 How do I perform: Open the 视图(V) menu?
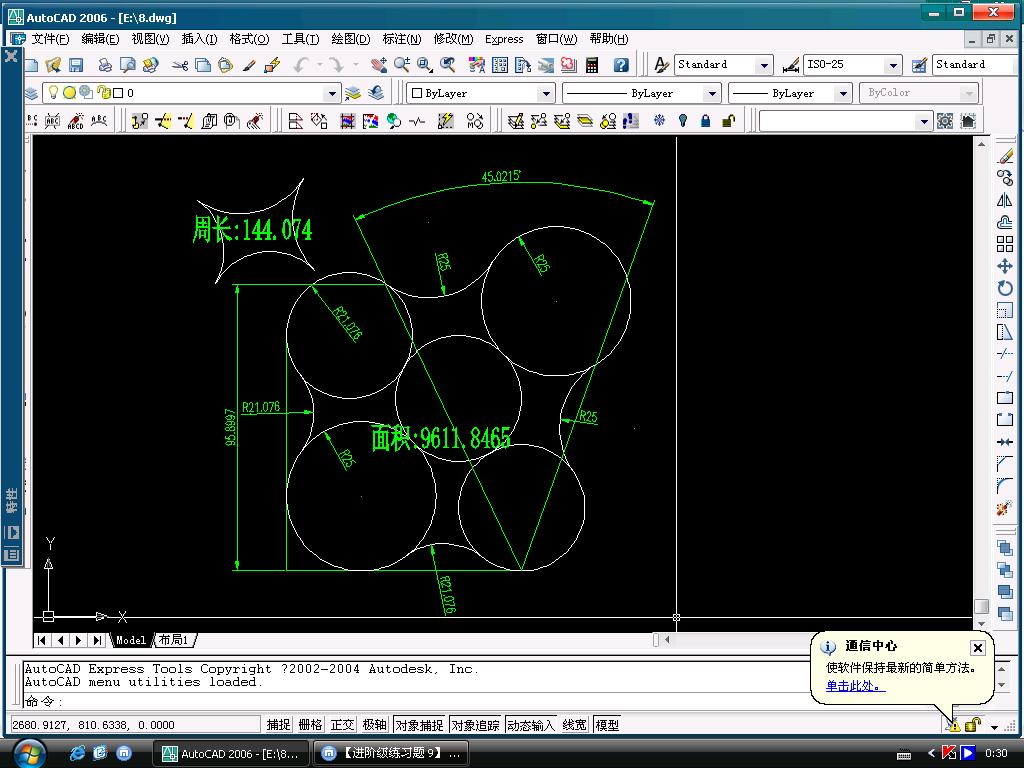pyautogui.click(x=150, y=39)
